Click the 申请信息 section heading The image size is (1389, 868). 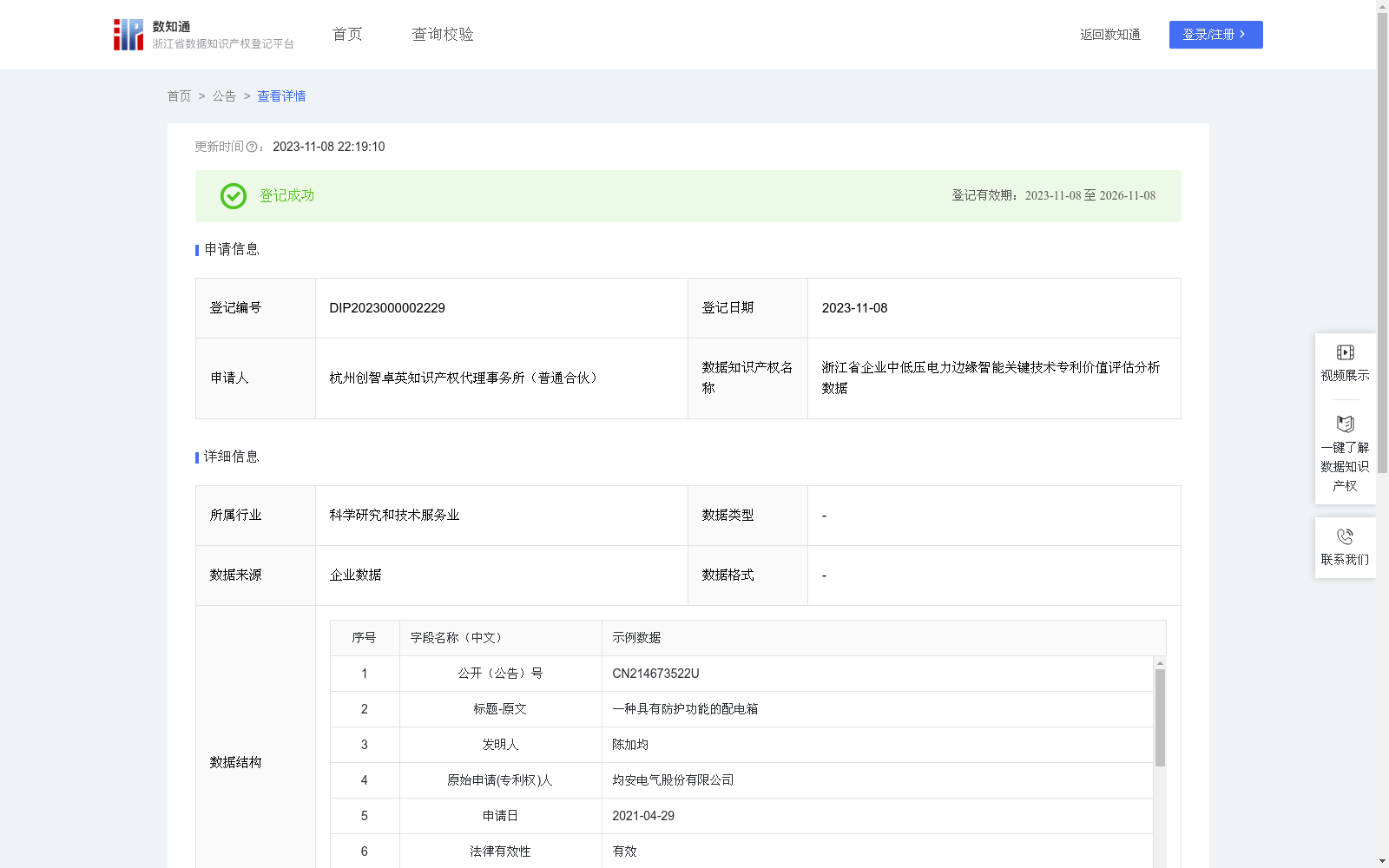pos(232,250)
